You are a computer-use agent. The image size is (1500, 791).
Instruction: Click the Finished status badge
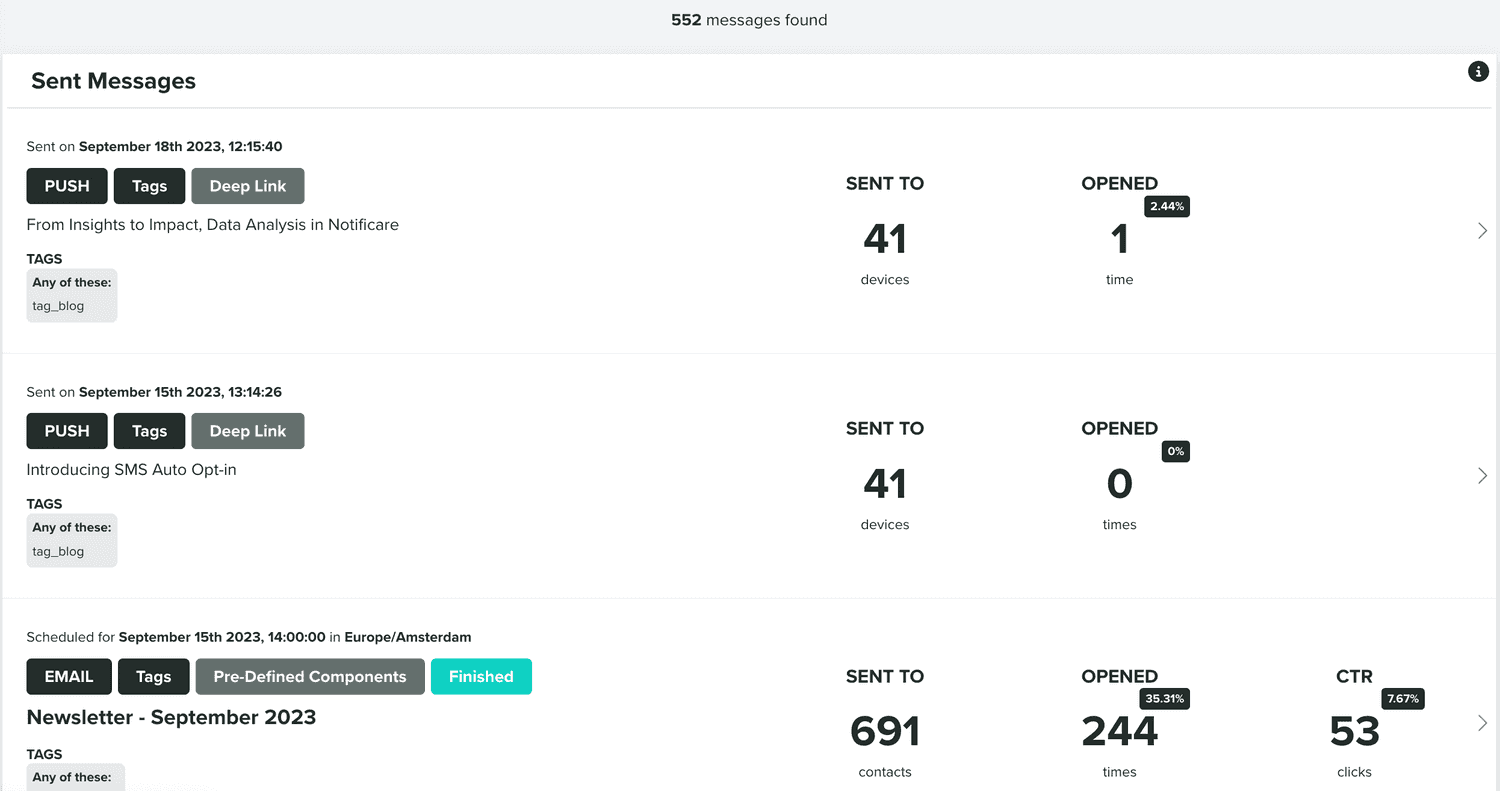481,676
